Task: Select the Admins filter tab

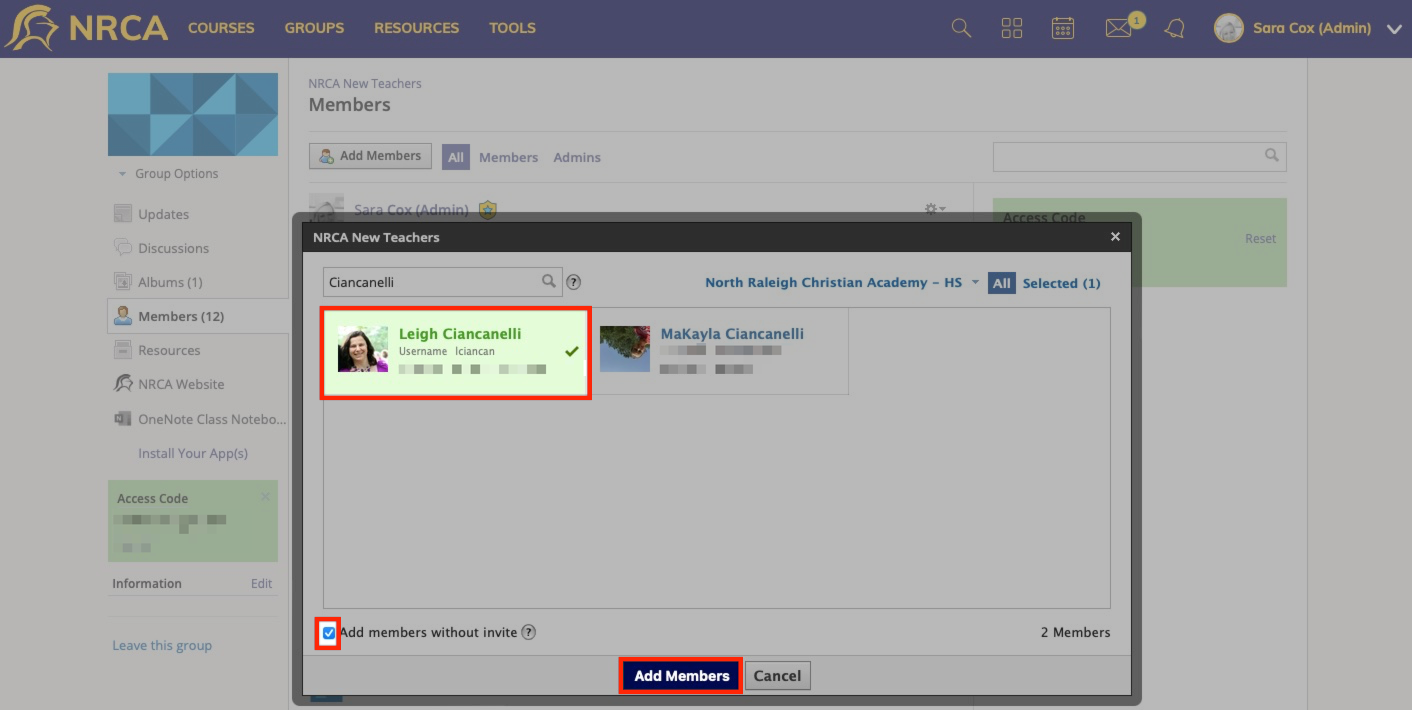Action: 577,157
